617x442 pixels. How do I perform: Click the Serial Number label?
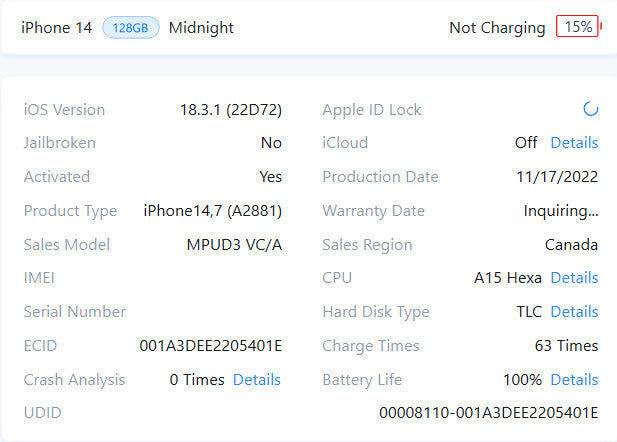(75, 312)
